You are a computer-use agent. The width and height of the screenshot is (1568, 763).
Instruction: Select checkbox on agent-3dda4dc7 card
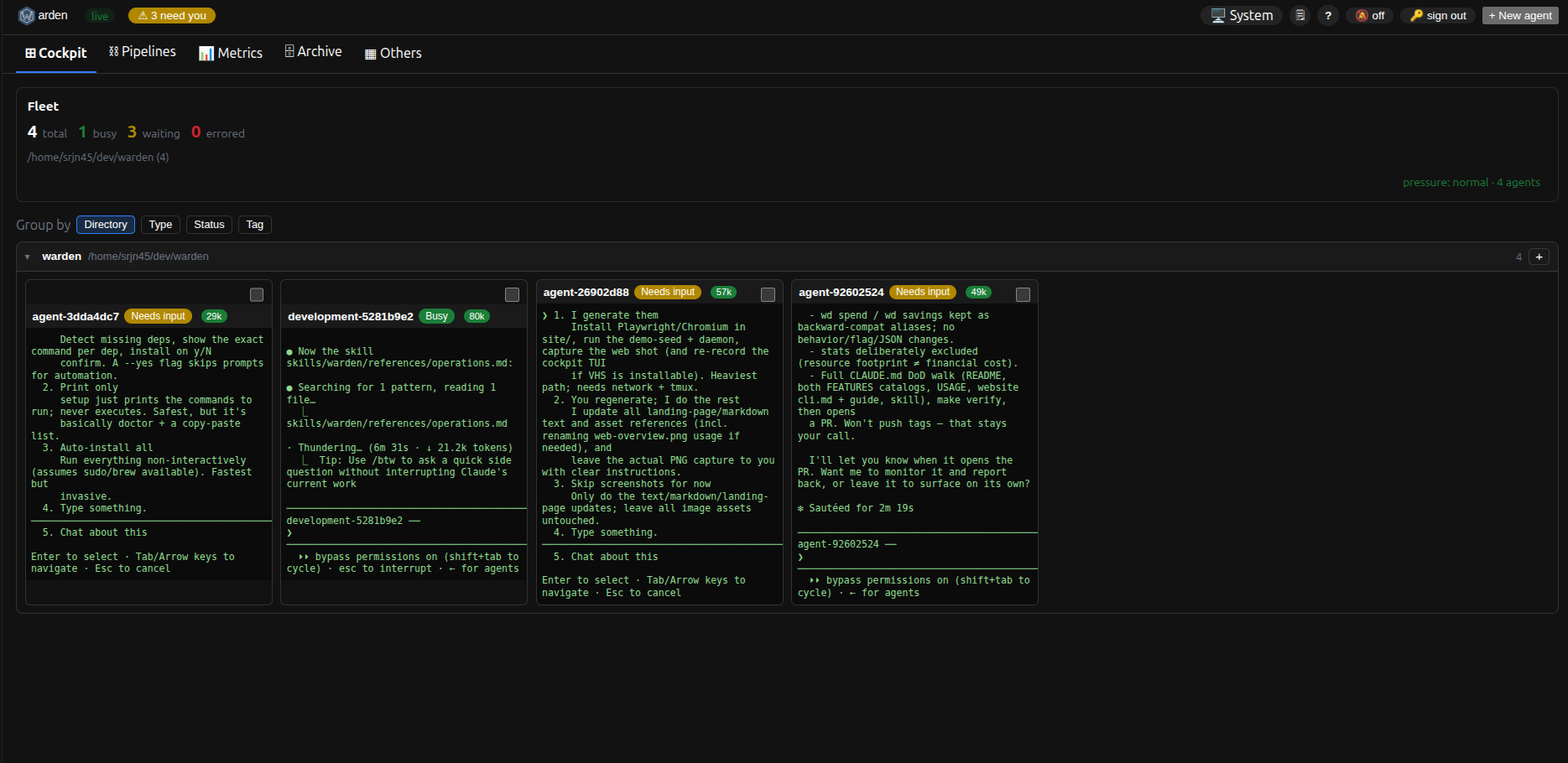257,294
